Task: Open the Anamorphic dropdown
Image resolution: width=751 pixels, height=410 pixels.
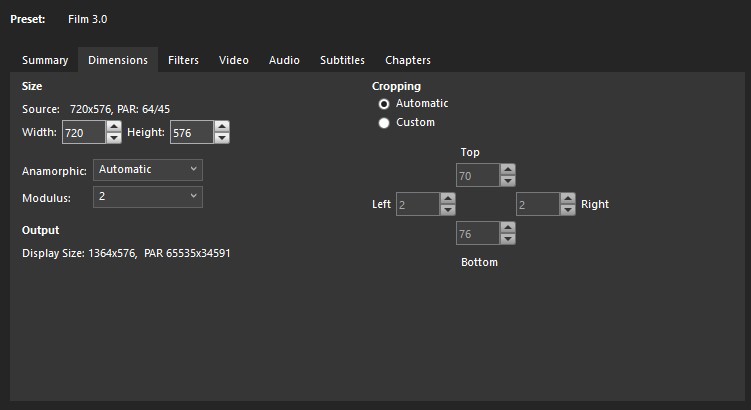Action: pos(148,170)
